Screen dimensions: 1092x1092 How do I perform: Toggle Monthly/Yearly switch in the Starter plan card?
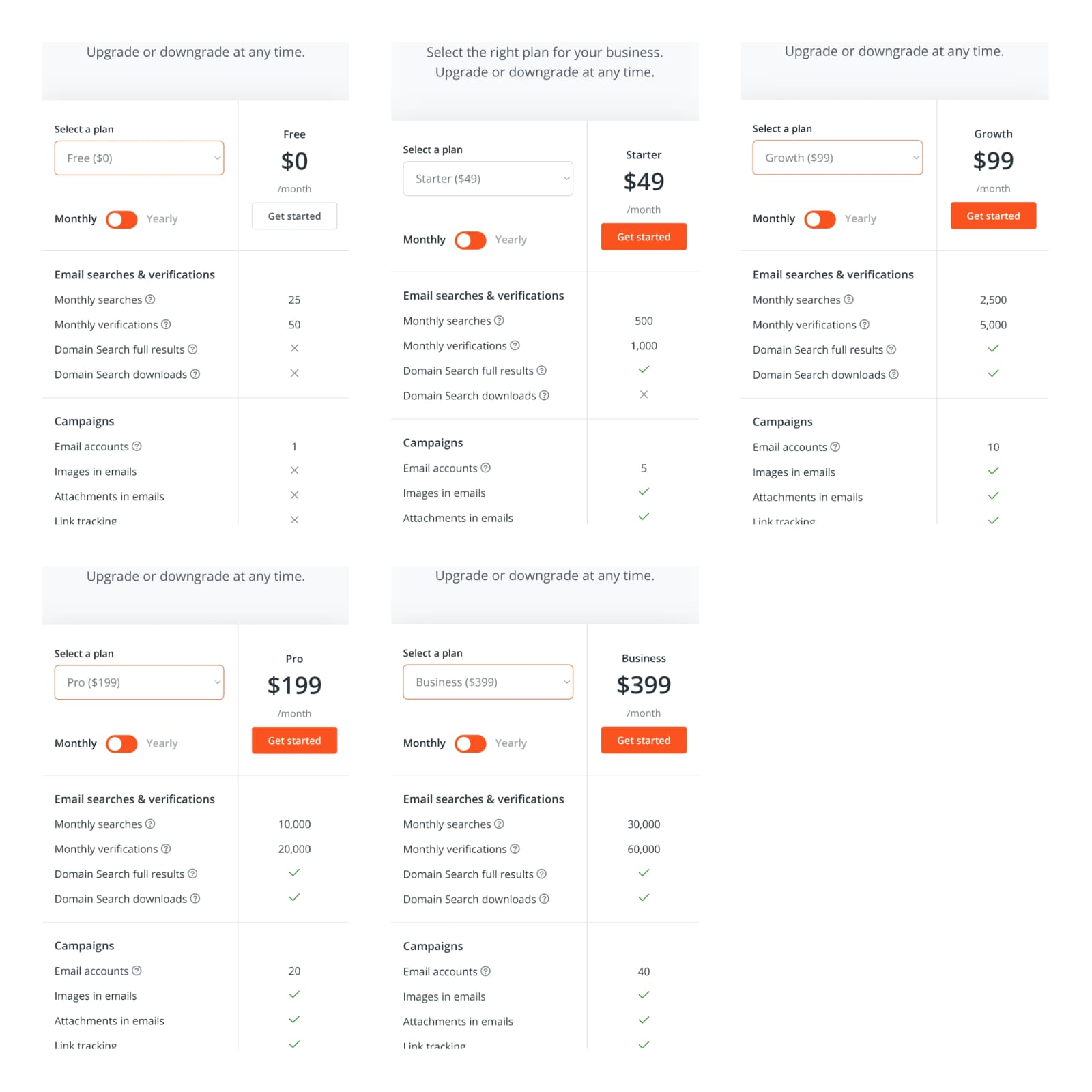[470, 240]
